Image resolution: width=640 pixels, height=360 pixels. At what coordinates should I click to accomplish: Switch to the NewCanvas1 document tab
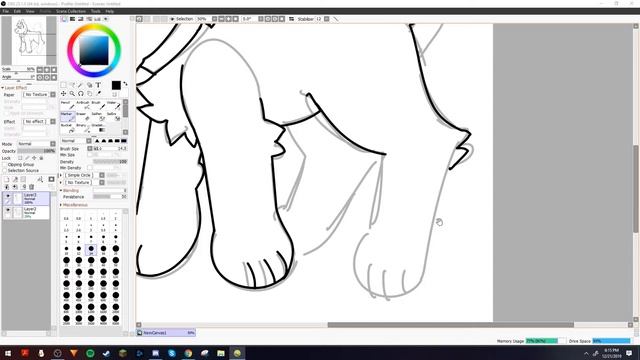pyautogui.click(x=166, y=333)
